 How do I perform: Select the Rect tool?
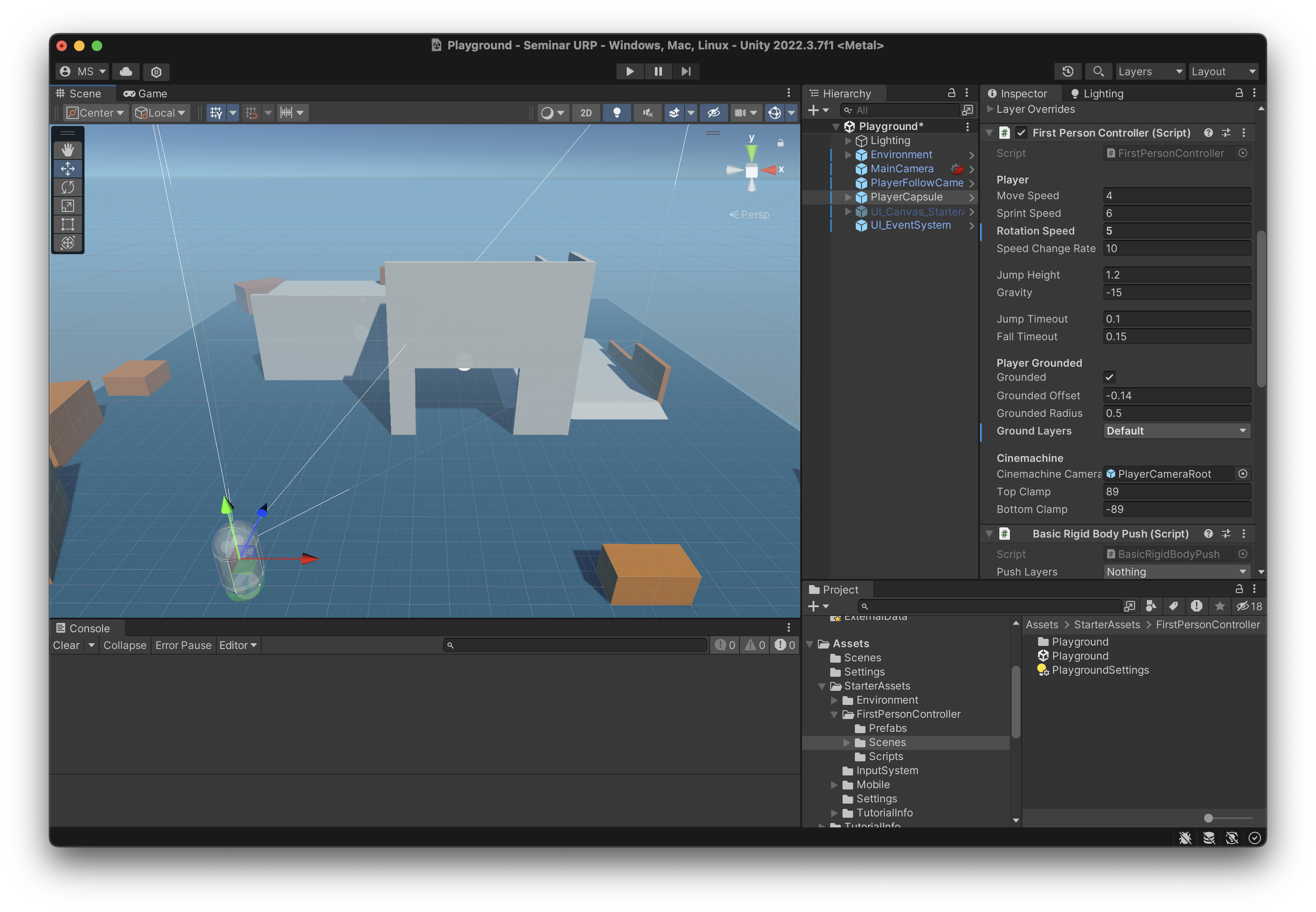tap(67, 224)
